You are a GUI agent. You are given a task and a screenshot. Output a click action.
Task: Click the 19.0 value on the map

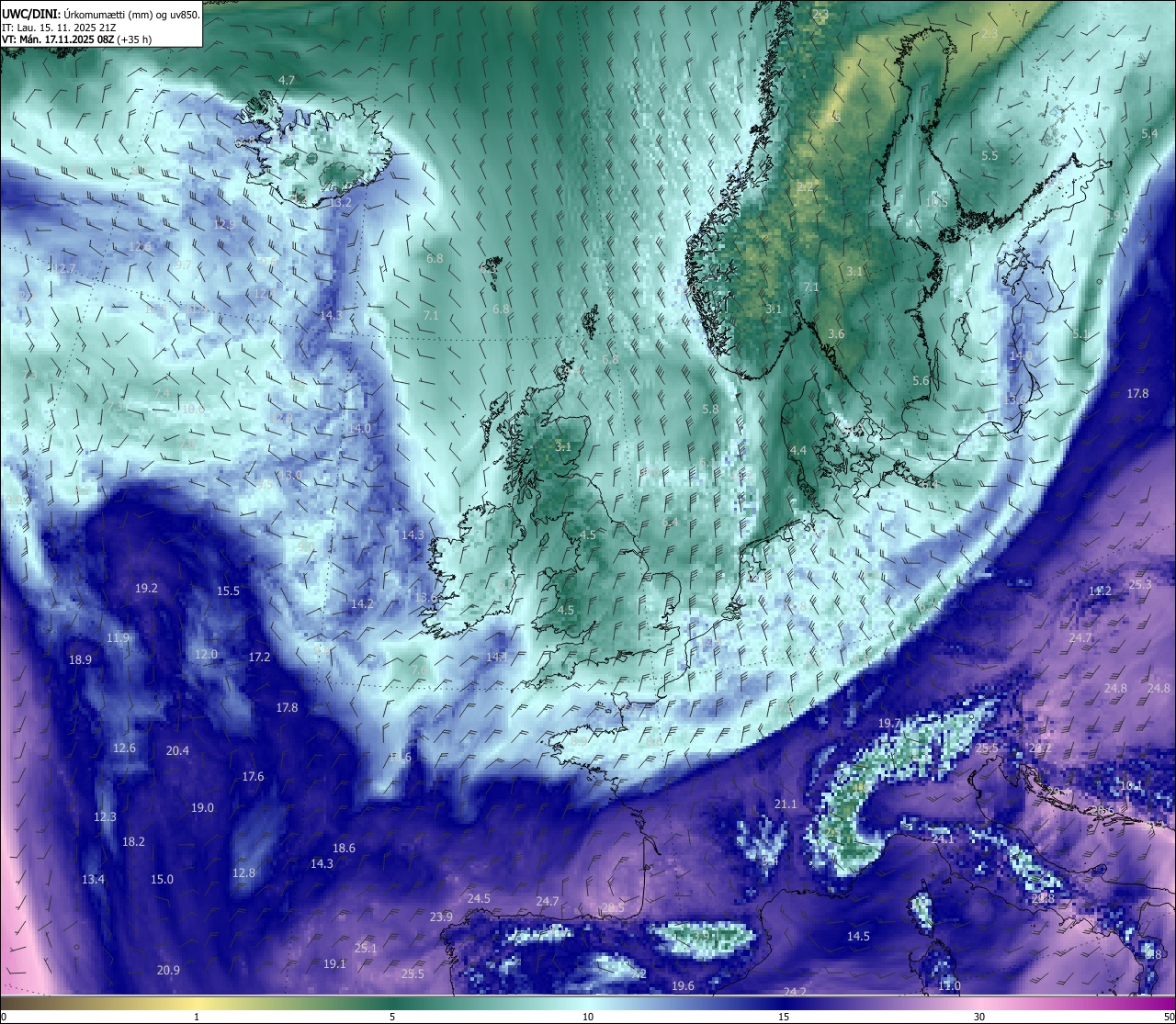[202, 808]
